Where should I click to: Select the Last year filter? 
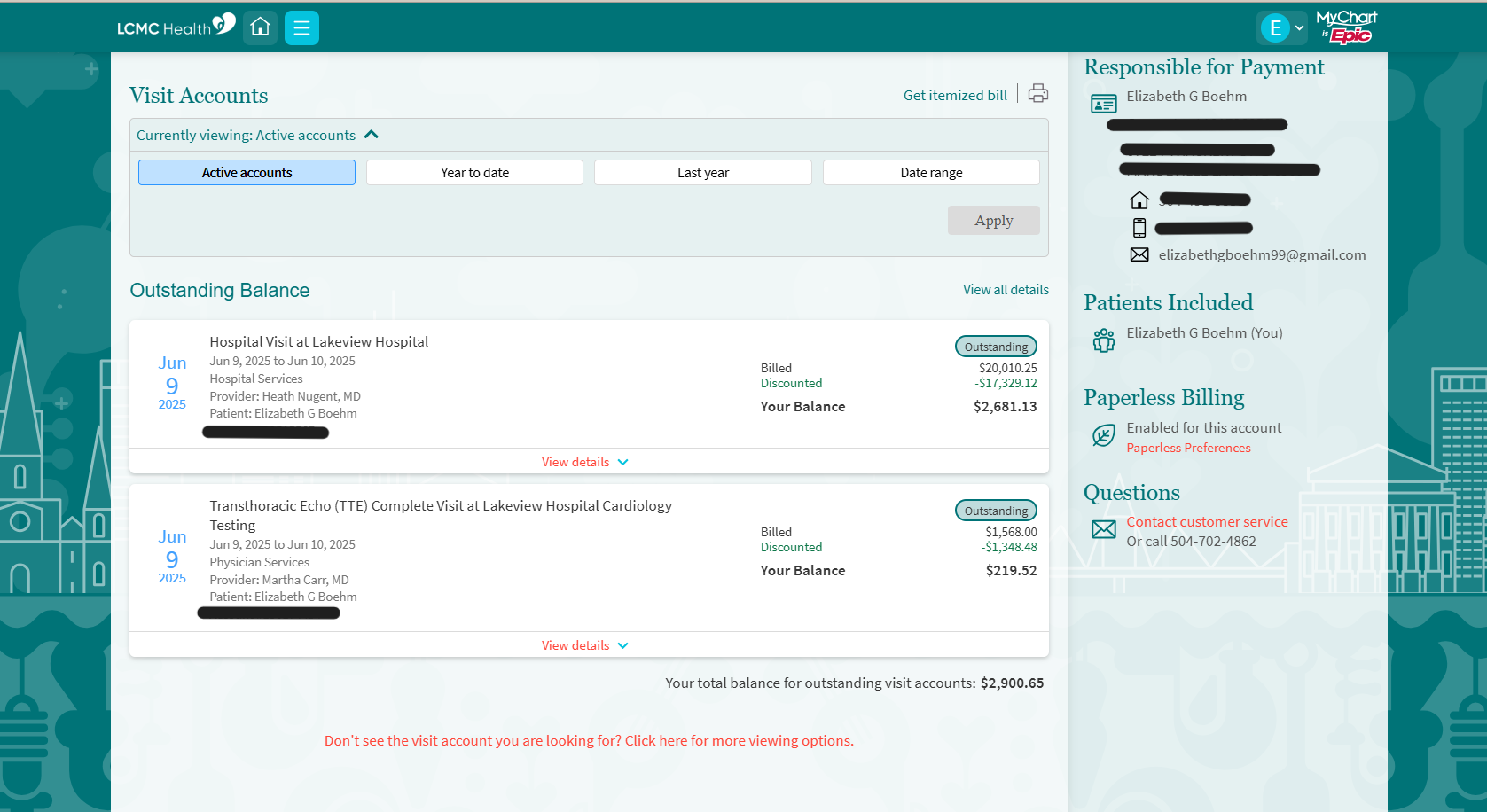702,173
